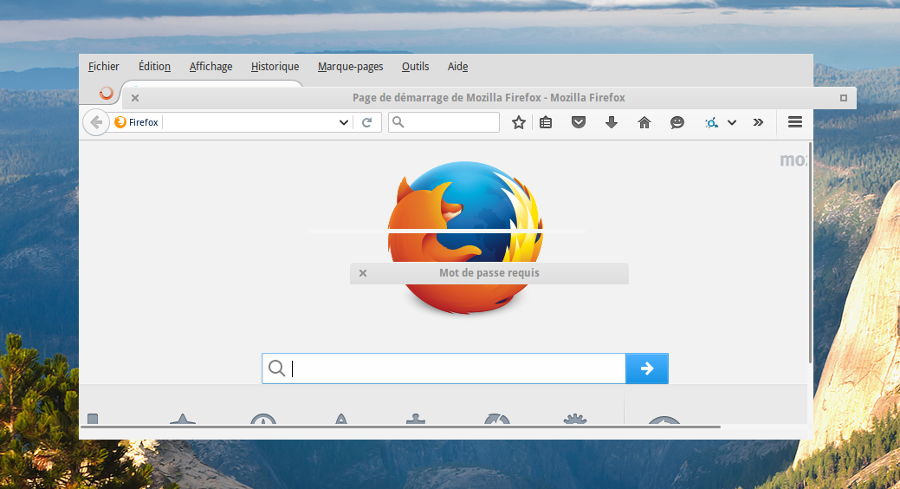Image resolution: width=900 pixels, height=489 pixels.
Task: Save the page to Pocket
Action: (x=578, y=122)
